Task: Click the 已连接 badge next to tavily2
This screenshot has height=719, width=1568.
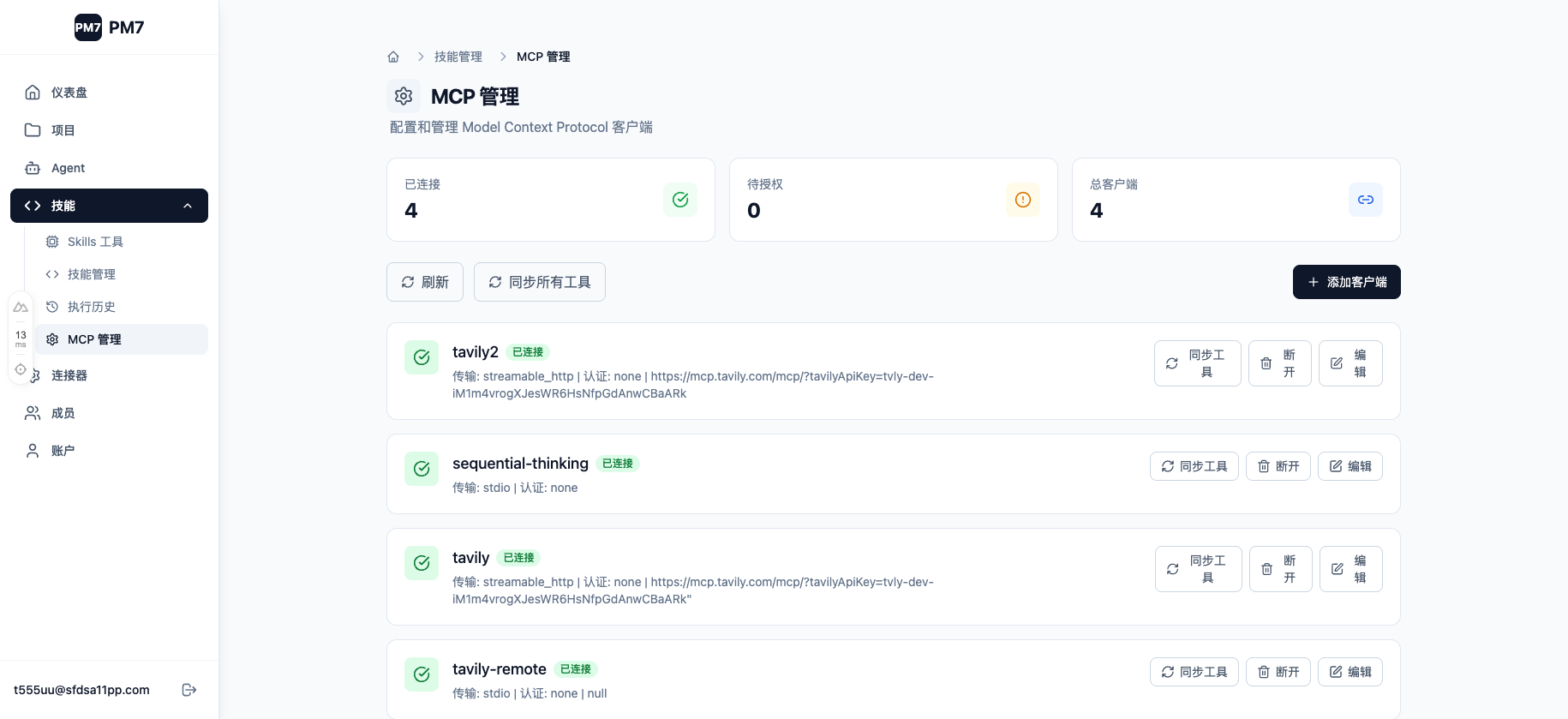Action: point(528,352)
